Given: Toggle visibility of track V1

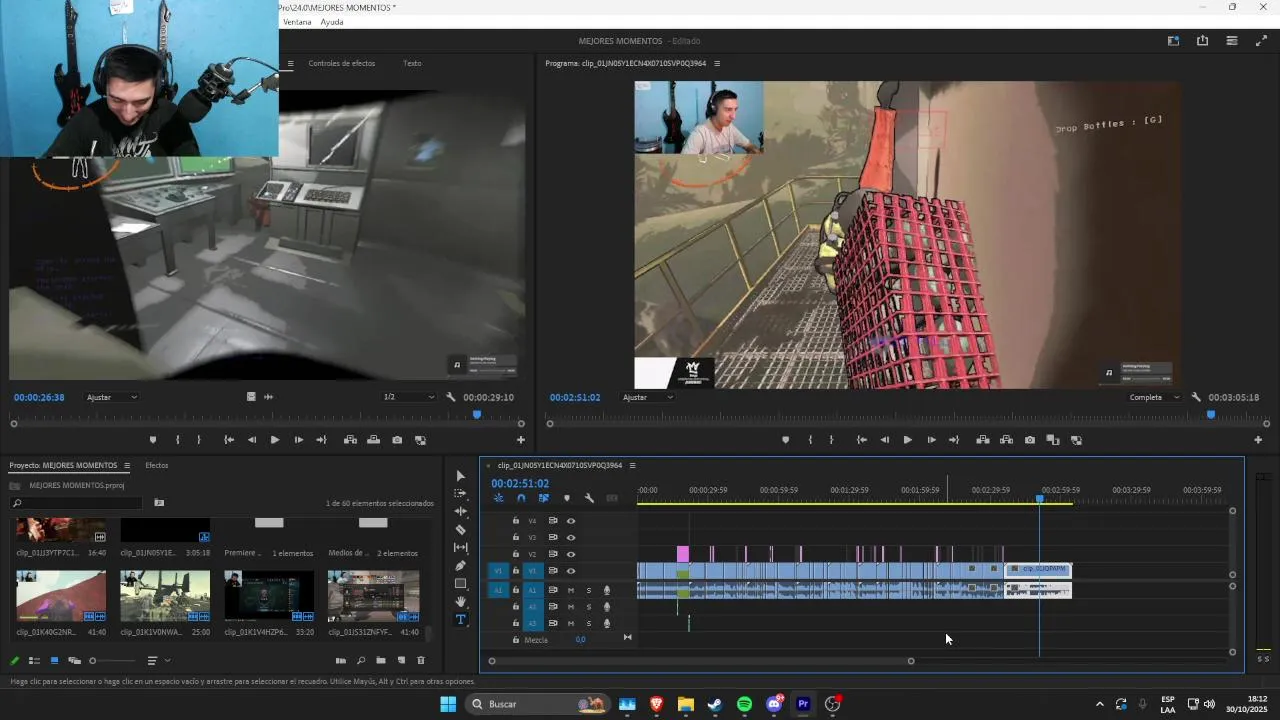Looking at the screenshot, I should click(571, 571).
